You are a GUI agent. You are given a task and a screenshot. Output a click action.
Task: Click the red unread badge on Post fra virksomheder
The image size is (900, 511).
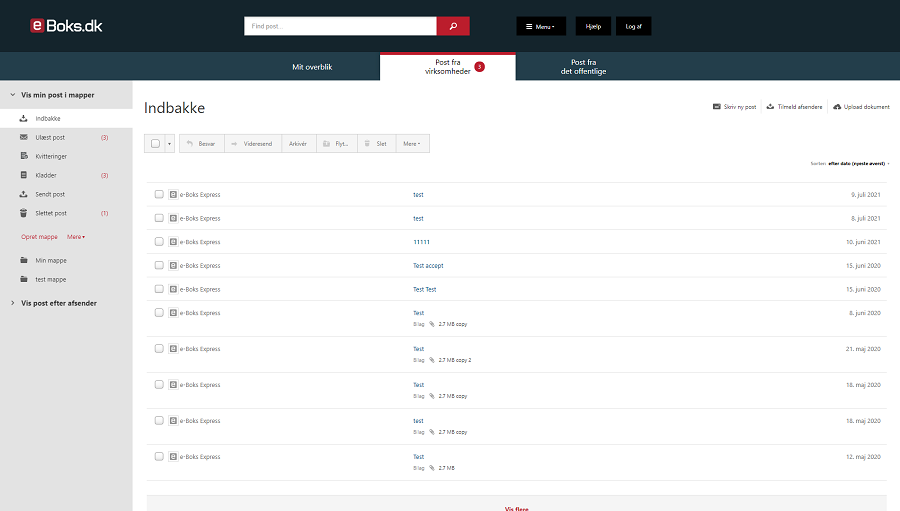pyautogui.click(x=480, y=67)
